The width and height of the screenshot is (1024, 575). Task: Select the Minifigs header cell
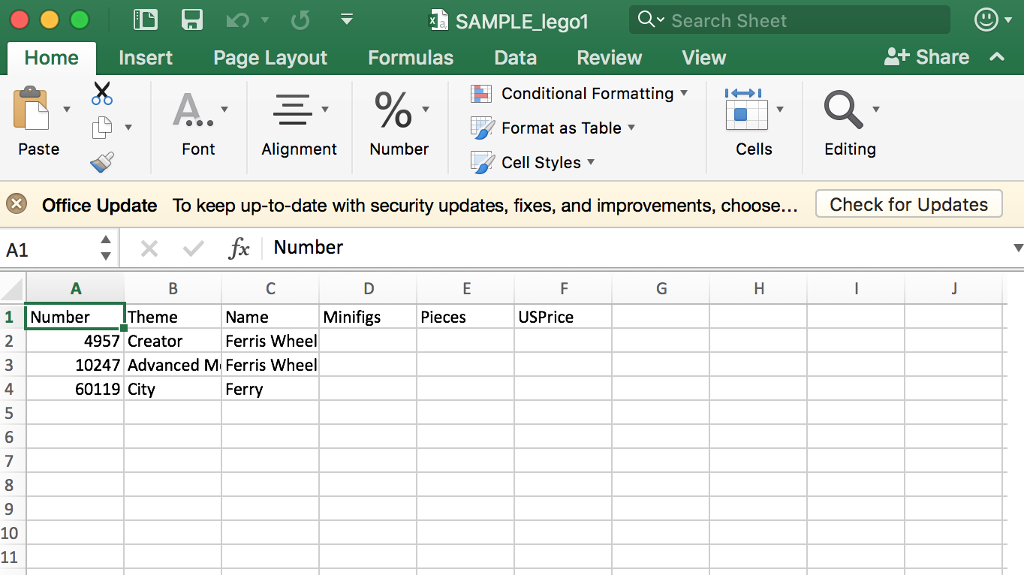tap(368, 317)
